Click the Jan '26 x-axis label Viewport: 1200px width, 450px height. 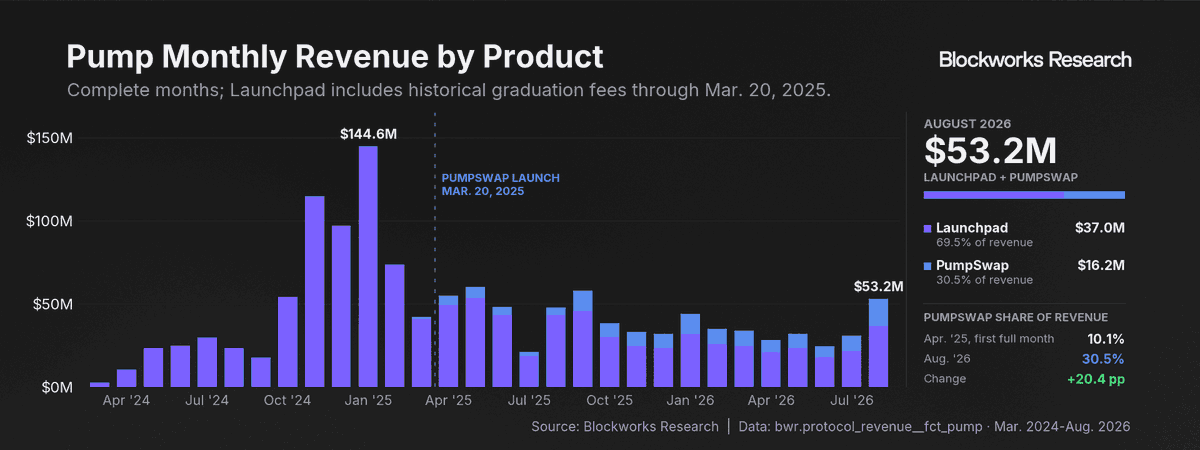click(x=690, y=400)
